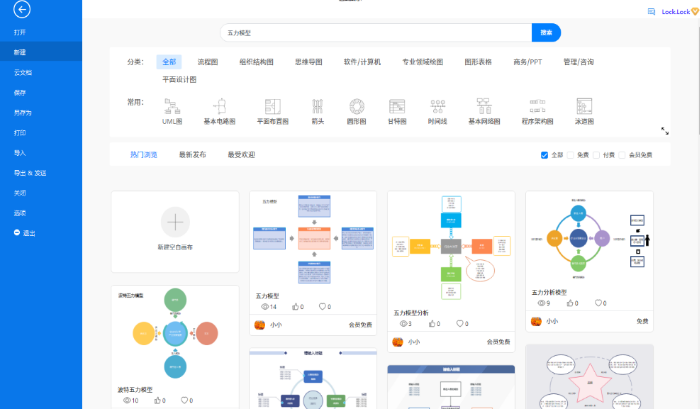This screenshot has width=700, height=411.
Task: Click author avatar on 五力模型分析 card
Action: pos(398,342)
